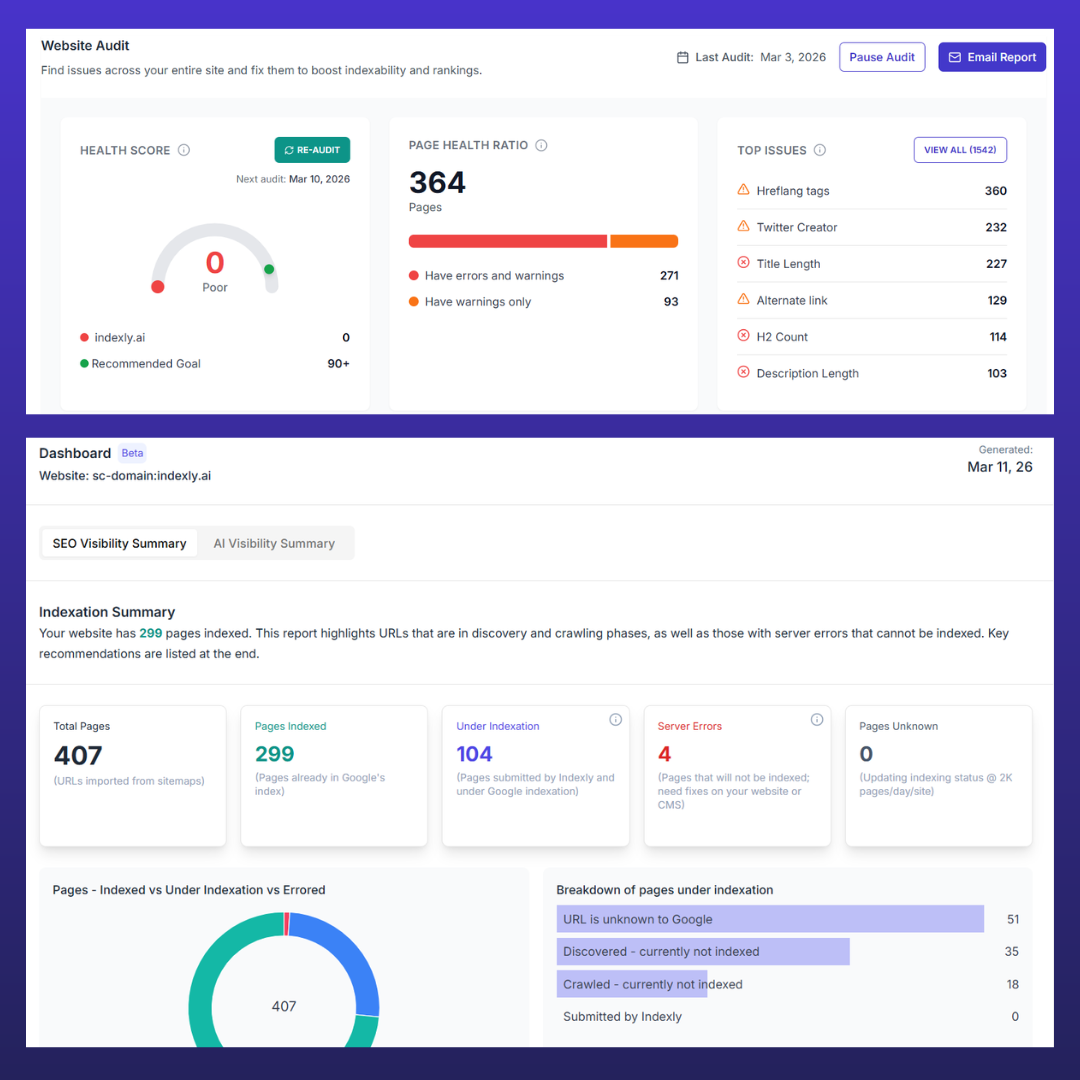The height and width of the screenshot is (1080, 1080).
Task: Click the Page Health Ratio info icon
Action: 541,145
